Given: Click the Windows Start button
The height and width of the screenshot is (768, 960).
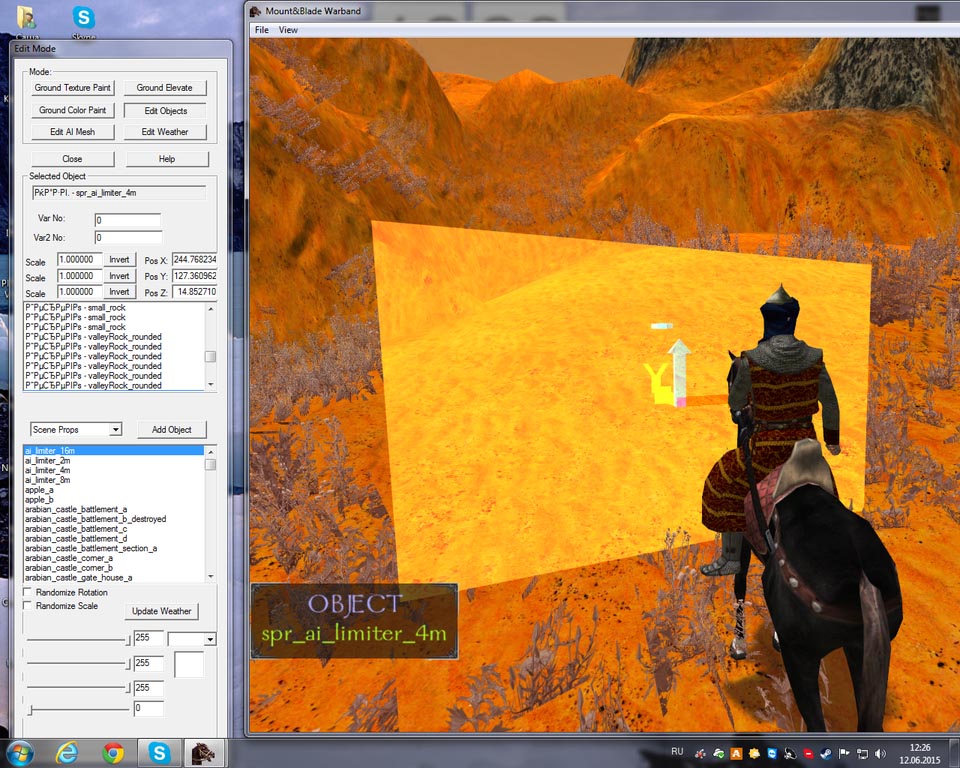Looking at the screenshot, I should click(x=21, y=752).
